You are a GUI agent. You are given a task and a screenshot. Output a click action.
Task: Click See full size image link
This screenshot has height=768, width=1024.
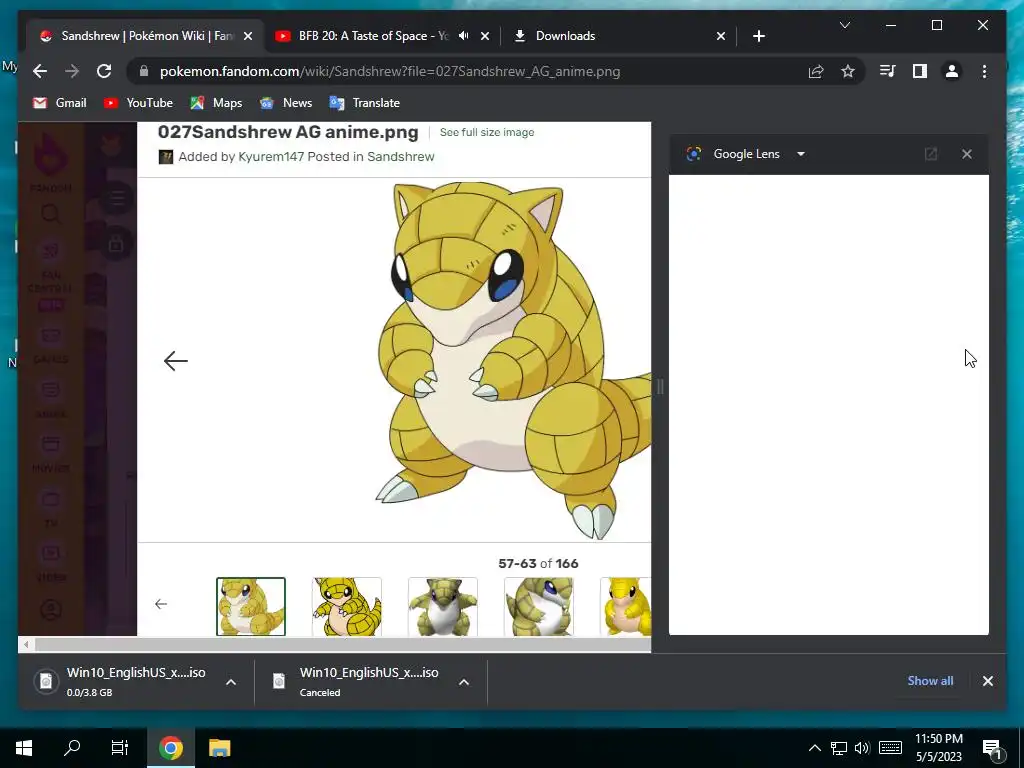point(487,132)
